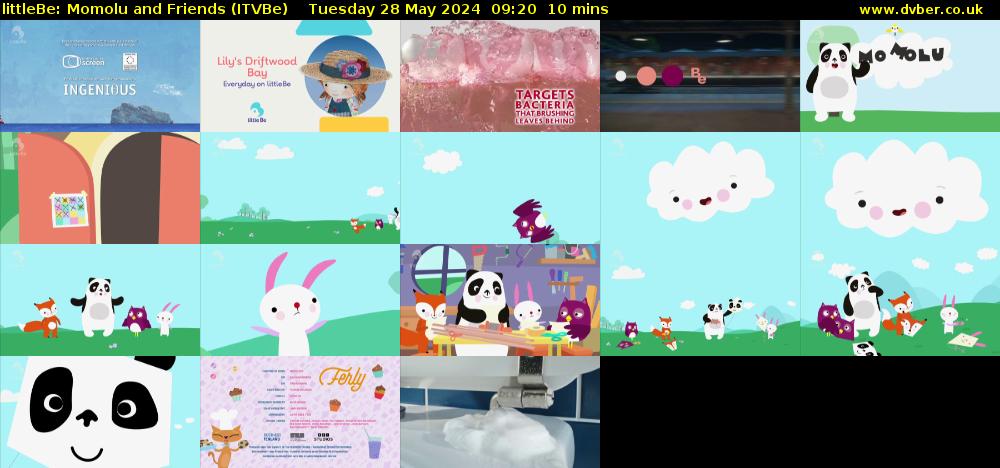
Task: Click the panda kite face close-up thumbnail
Action: (100, 412)
